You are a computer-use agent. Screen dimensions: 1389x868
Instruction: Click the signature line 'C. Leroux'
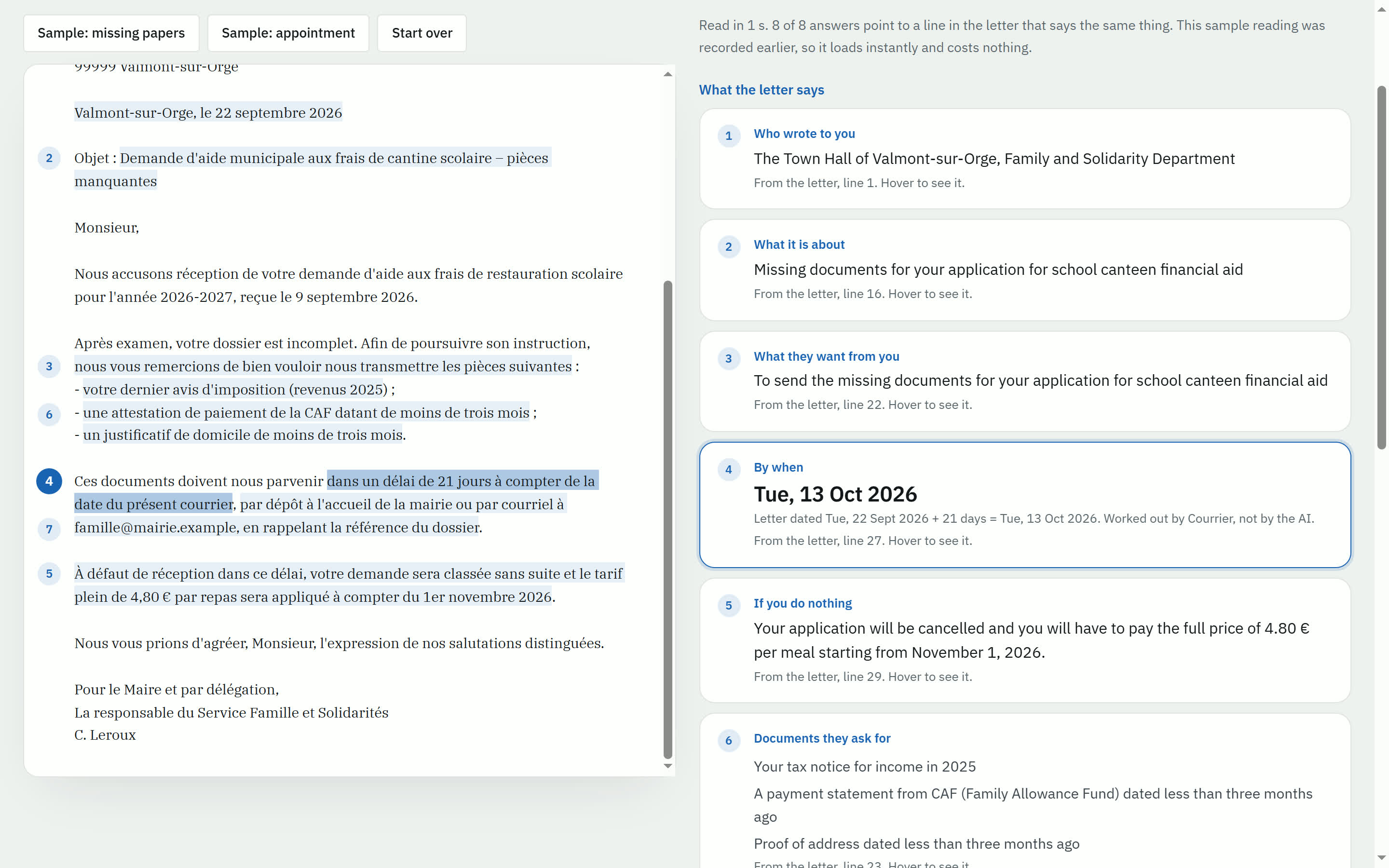(105, 735)
